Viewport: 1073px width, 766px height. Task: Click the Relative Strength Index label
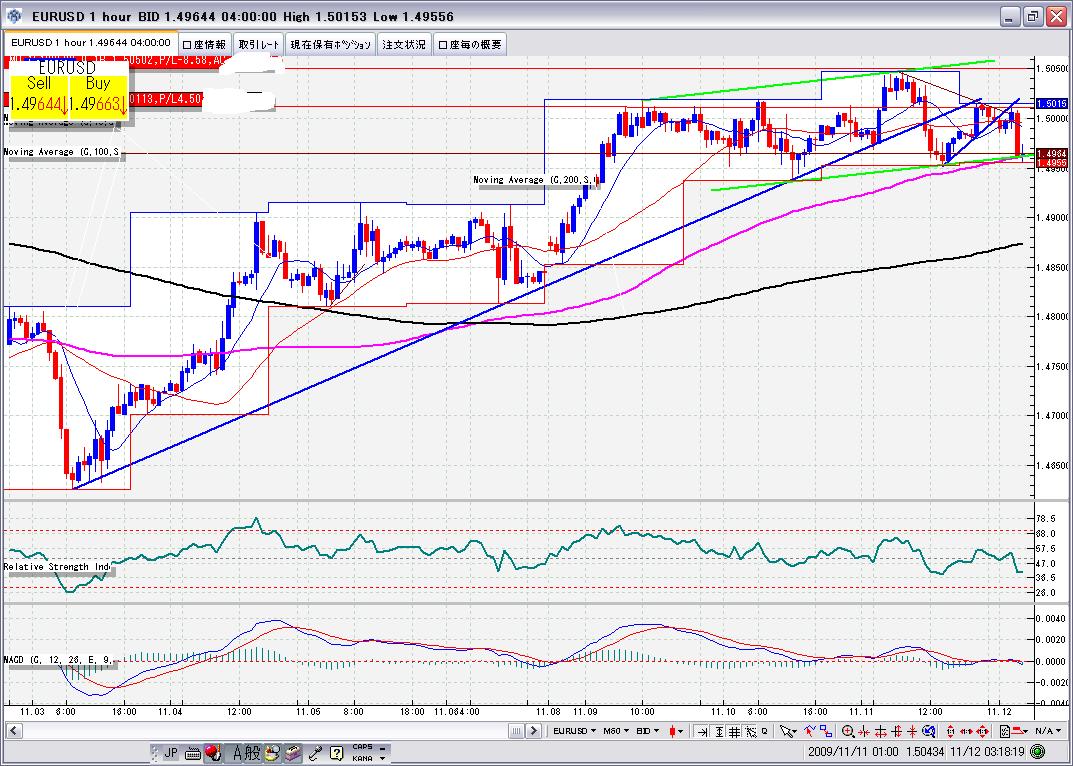point(57,567)
